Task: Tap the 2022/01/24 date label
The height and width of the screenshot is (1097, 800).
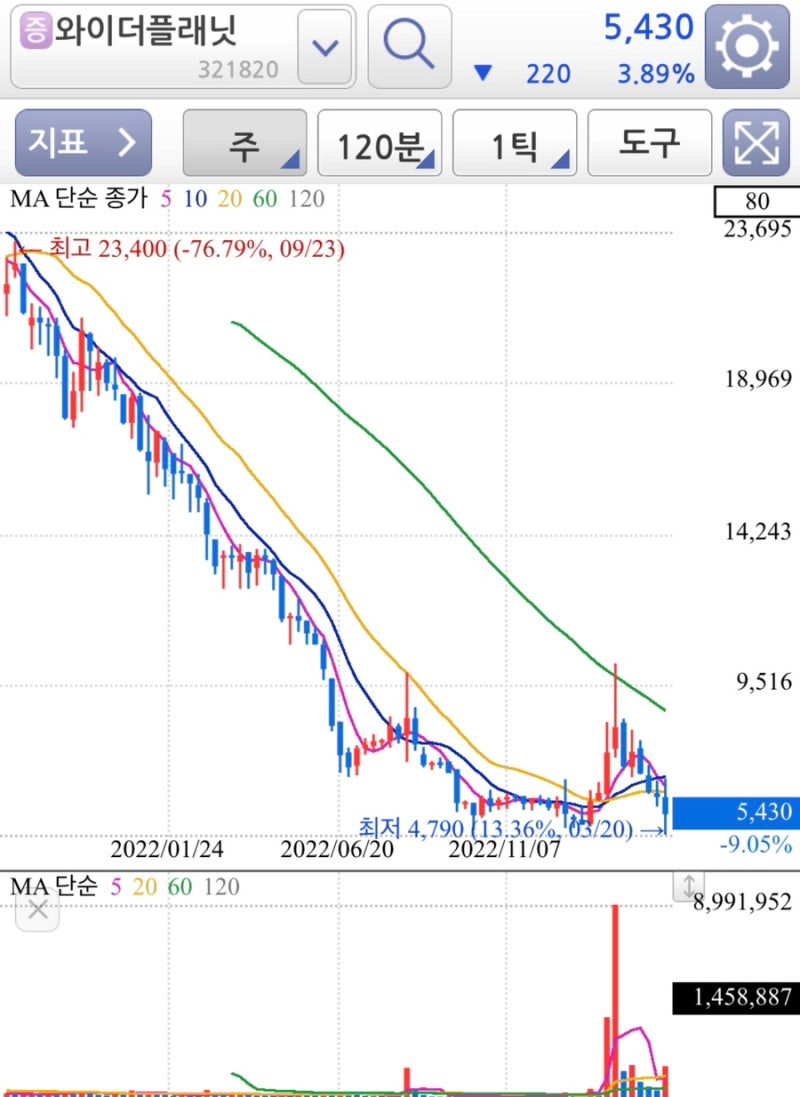Action: 167,849
